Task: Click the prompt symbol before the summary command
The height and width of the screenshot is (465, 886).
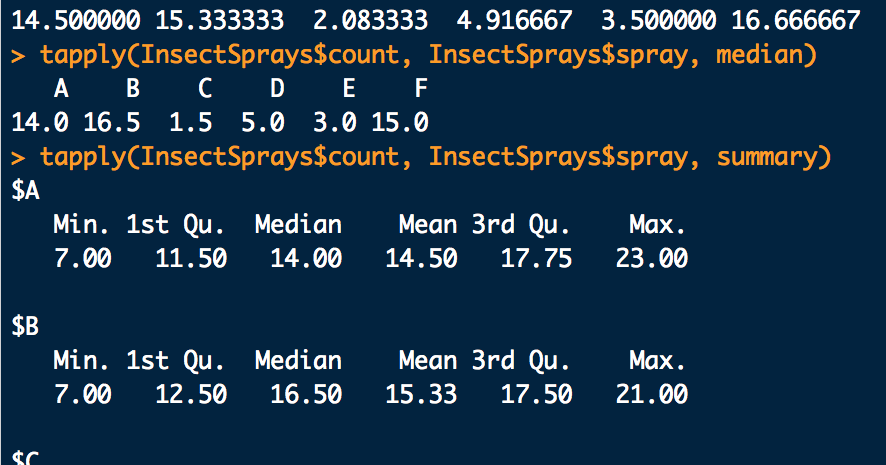Action: click(x=17, y=157)
